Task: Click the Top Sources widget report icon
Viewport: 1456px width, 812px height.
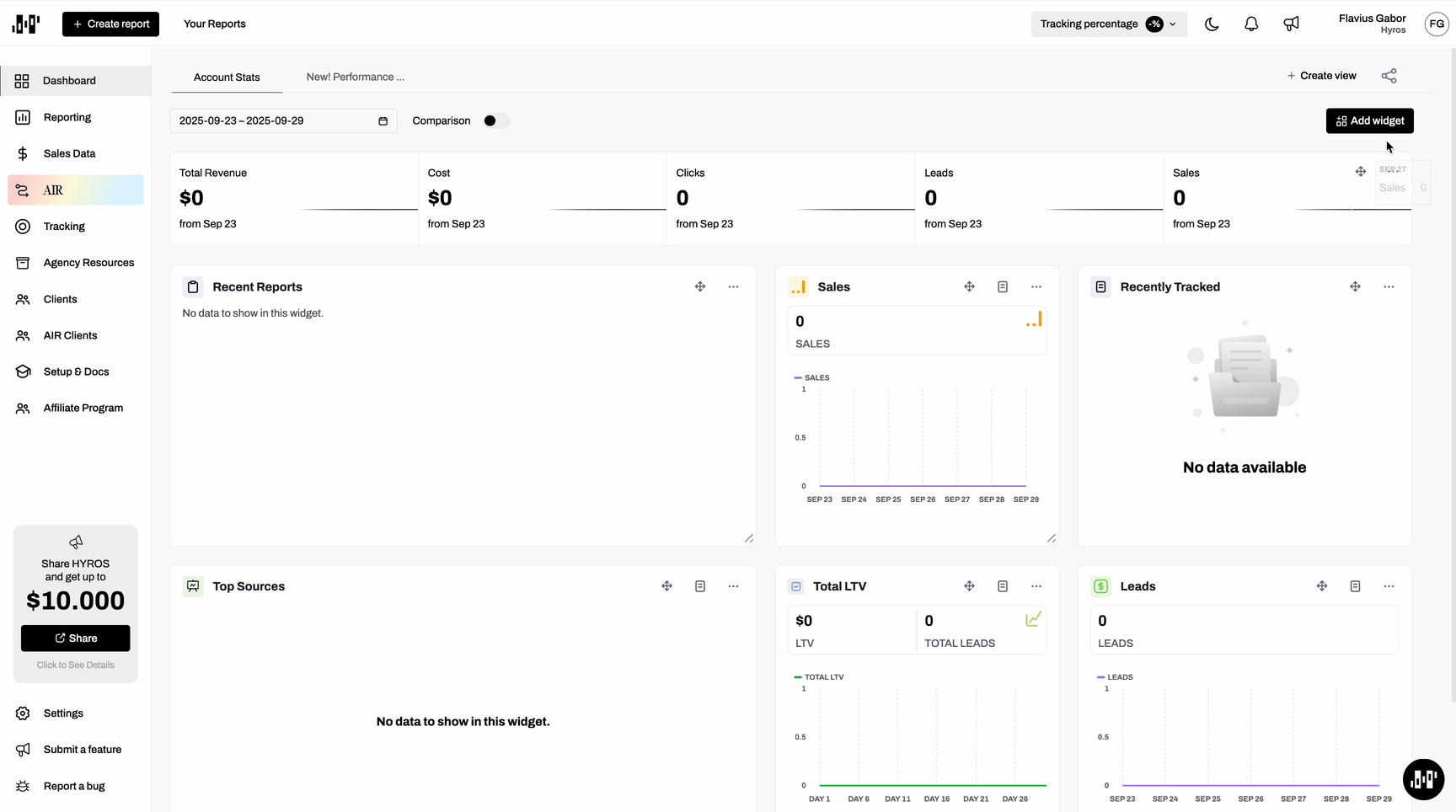Action: click(699, 586)
